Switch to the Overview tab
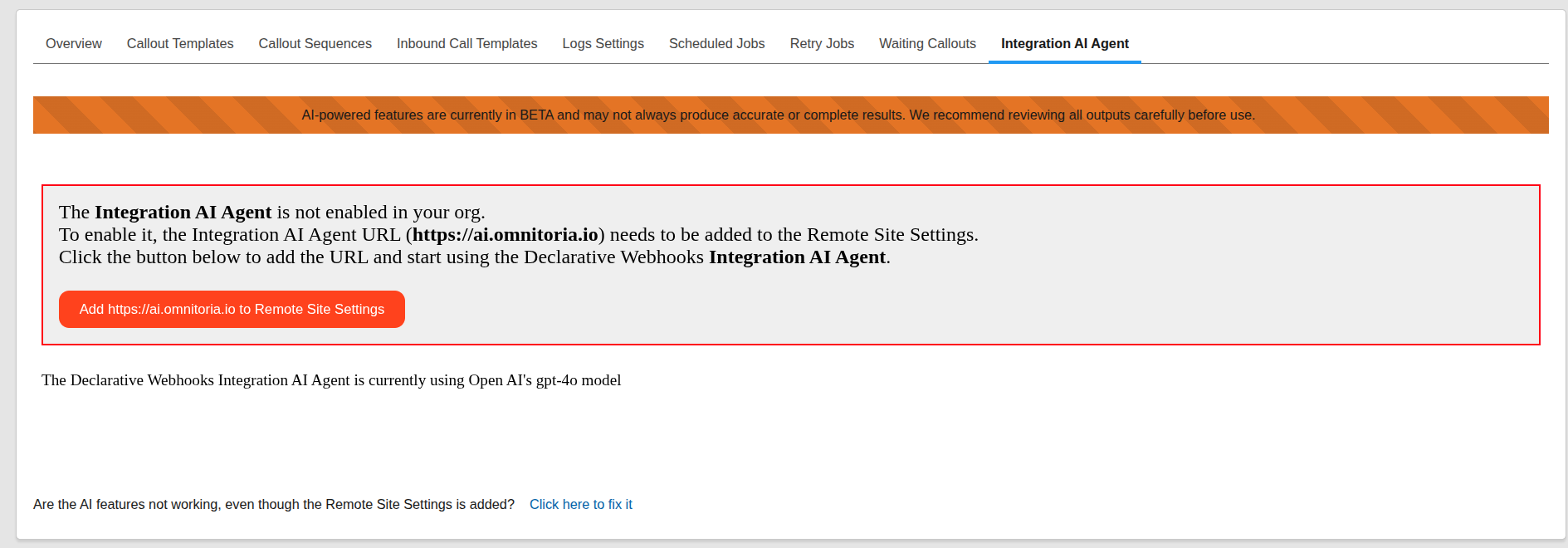 (x=74, y=43)
